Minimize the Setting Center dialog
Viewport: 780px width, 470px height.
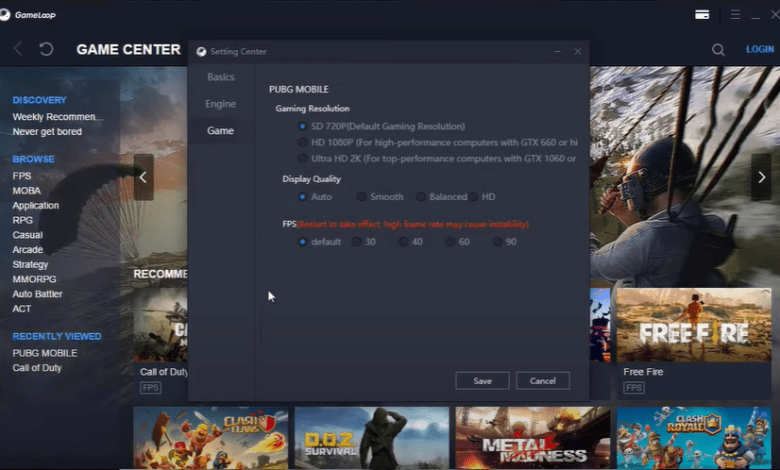coord(557,51)
